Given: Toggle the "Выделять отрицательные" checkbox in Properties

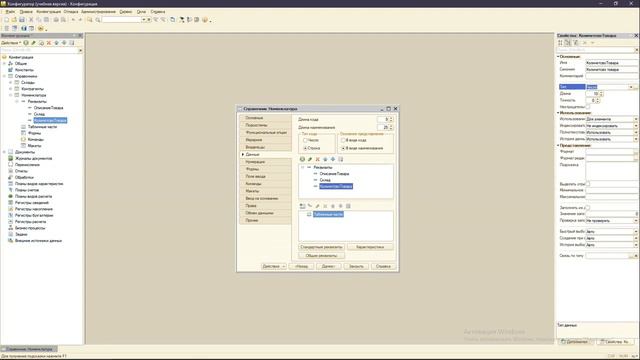Looking at the screenshot, I should point(588,184).
